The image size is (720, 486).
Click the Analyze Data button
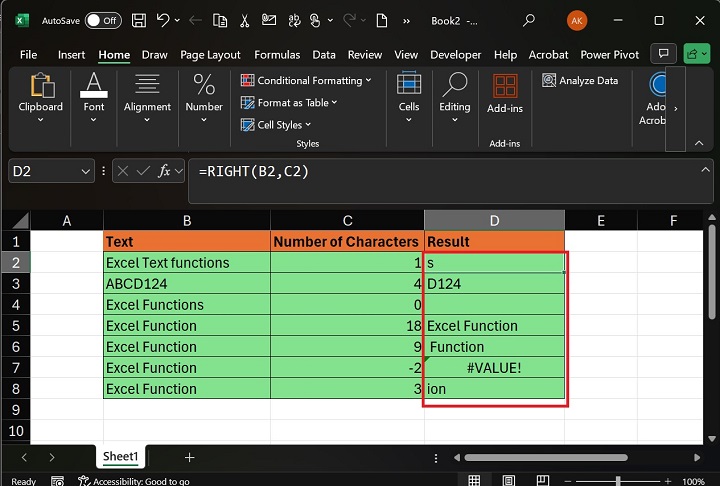[x=581, y=81]
